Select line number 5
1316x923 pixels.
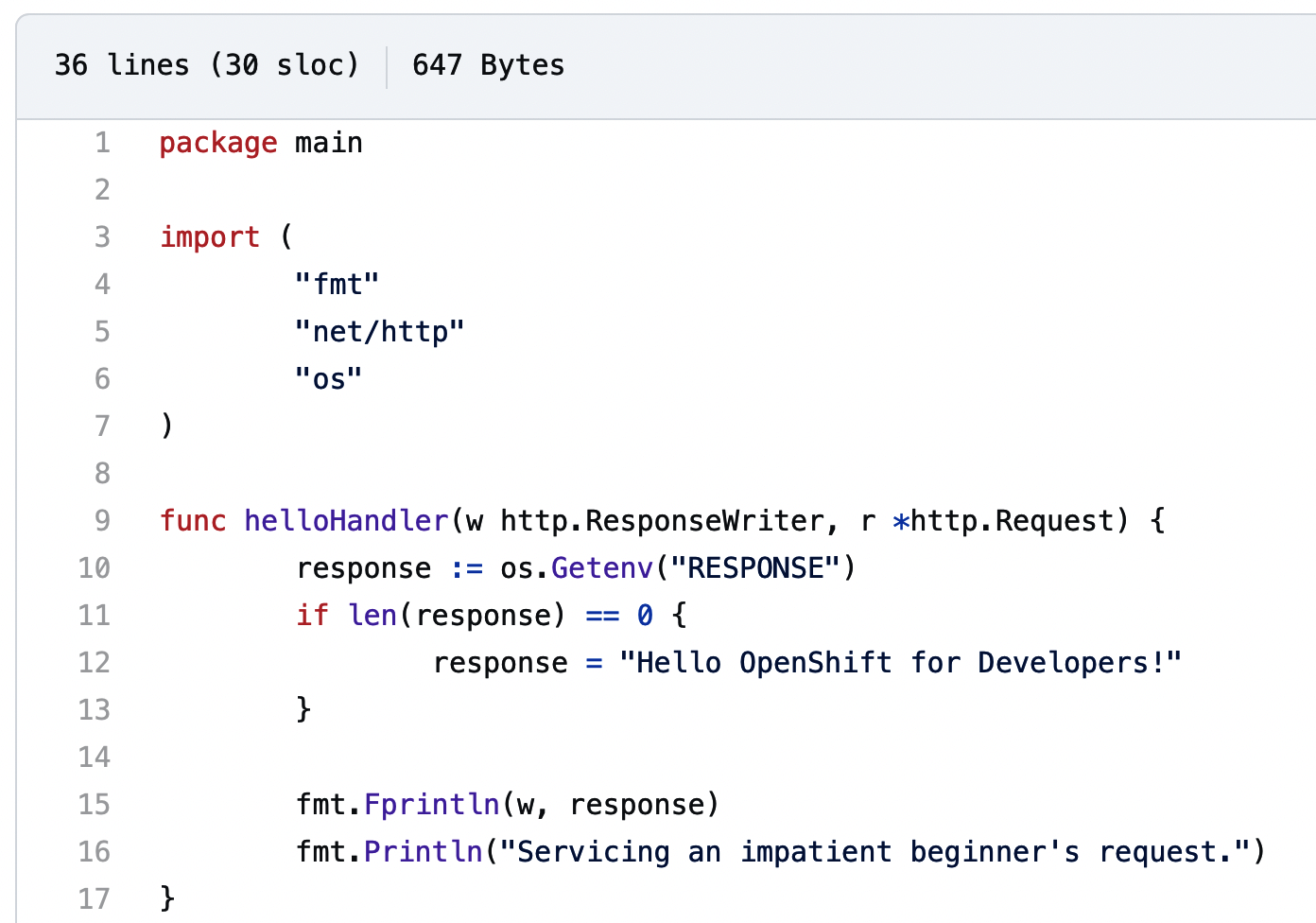102,332
